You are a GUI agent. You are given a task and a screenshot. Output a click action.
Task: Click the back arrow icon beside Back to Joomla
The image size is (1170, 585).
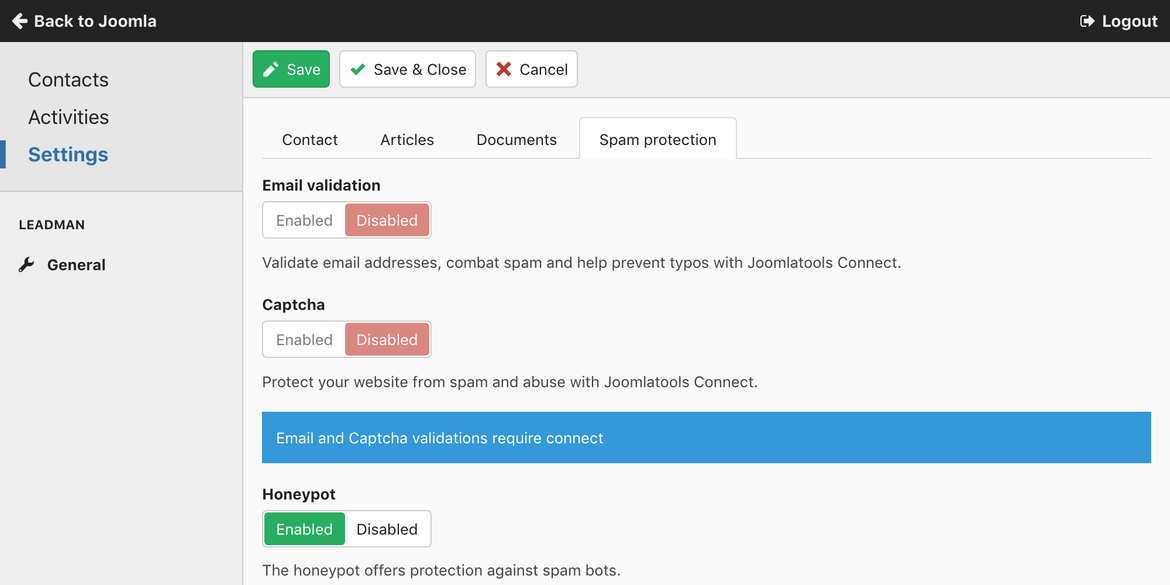coord(19,21)
